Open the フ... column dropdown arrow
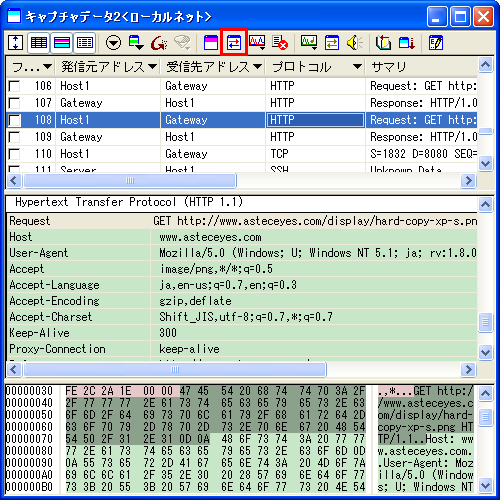Image resolution: width=500 pixels, height=500 pixels. 47,67
